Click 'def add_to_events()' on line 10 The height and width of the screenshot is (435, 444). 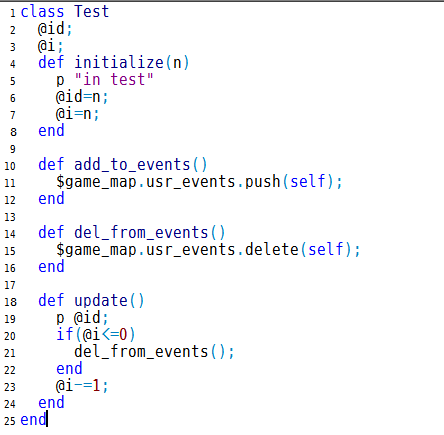(x=123, y=164)
